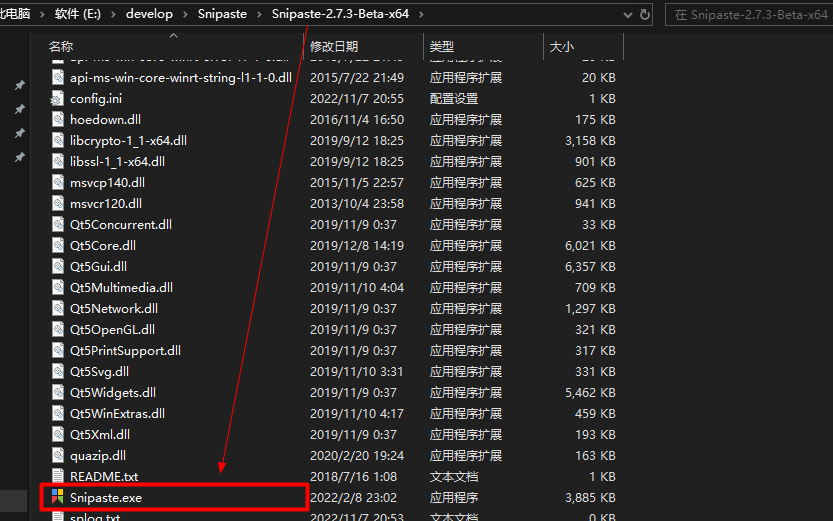
Task: Click the 3,885 KB size cell
Action: 590,498
